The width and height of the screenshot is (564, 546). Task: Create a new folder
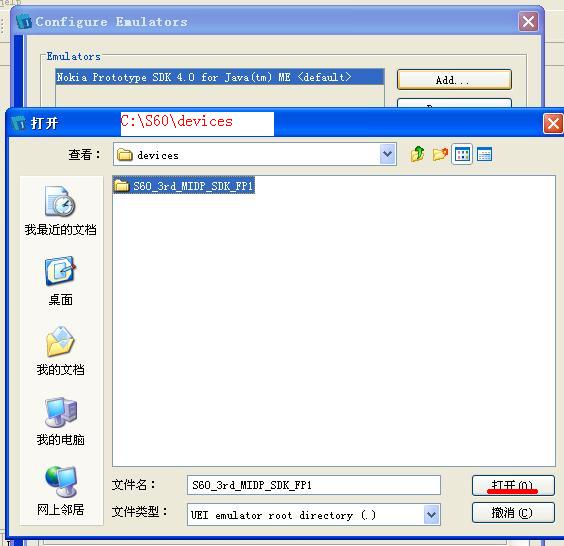coord(440,154)
